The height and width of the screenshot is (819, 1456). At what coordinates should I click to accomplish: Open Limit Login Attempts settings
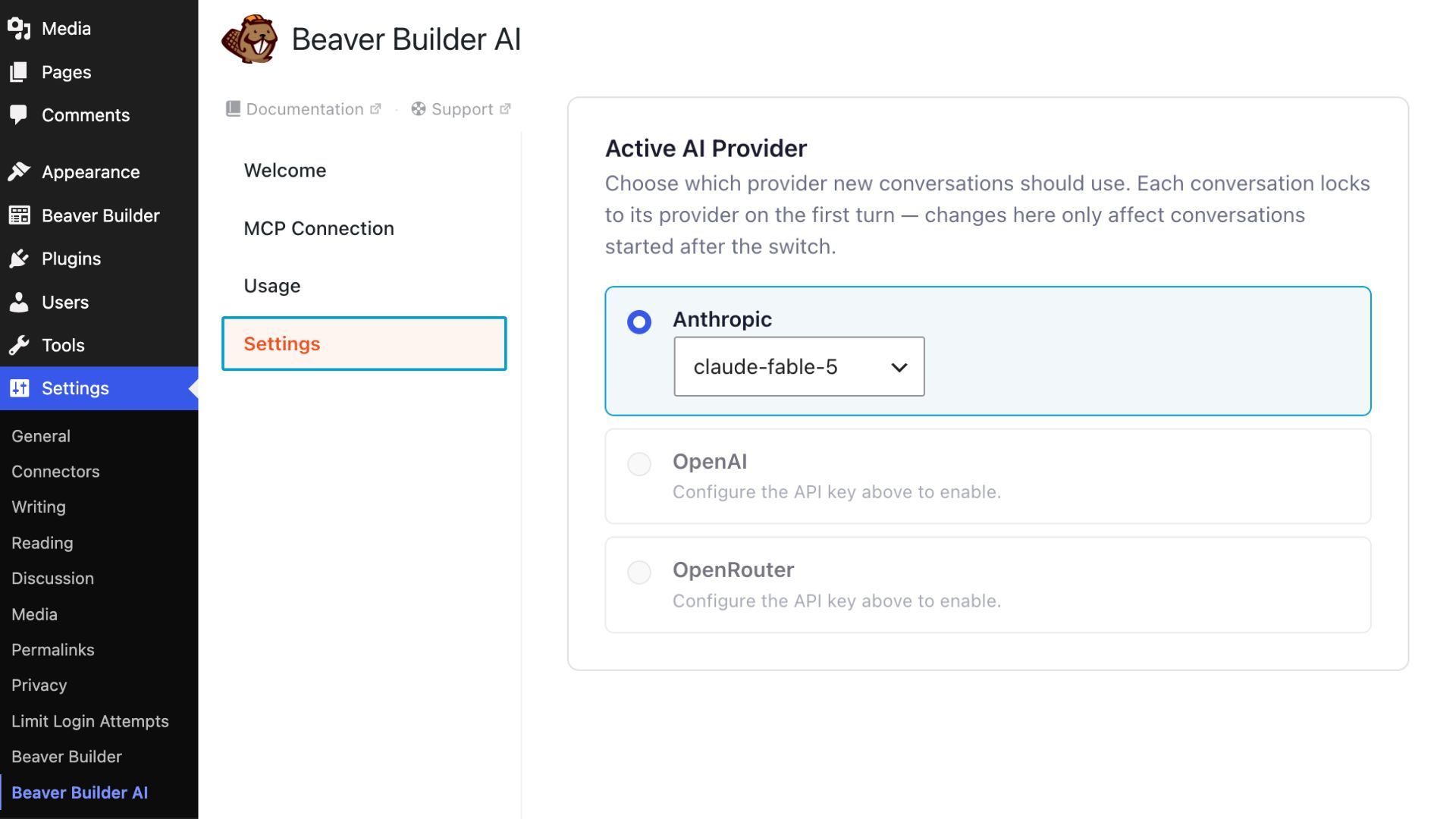pyautogui.click(x=90, y=721)
